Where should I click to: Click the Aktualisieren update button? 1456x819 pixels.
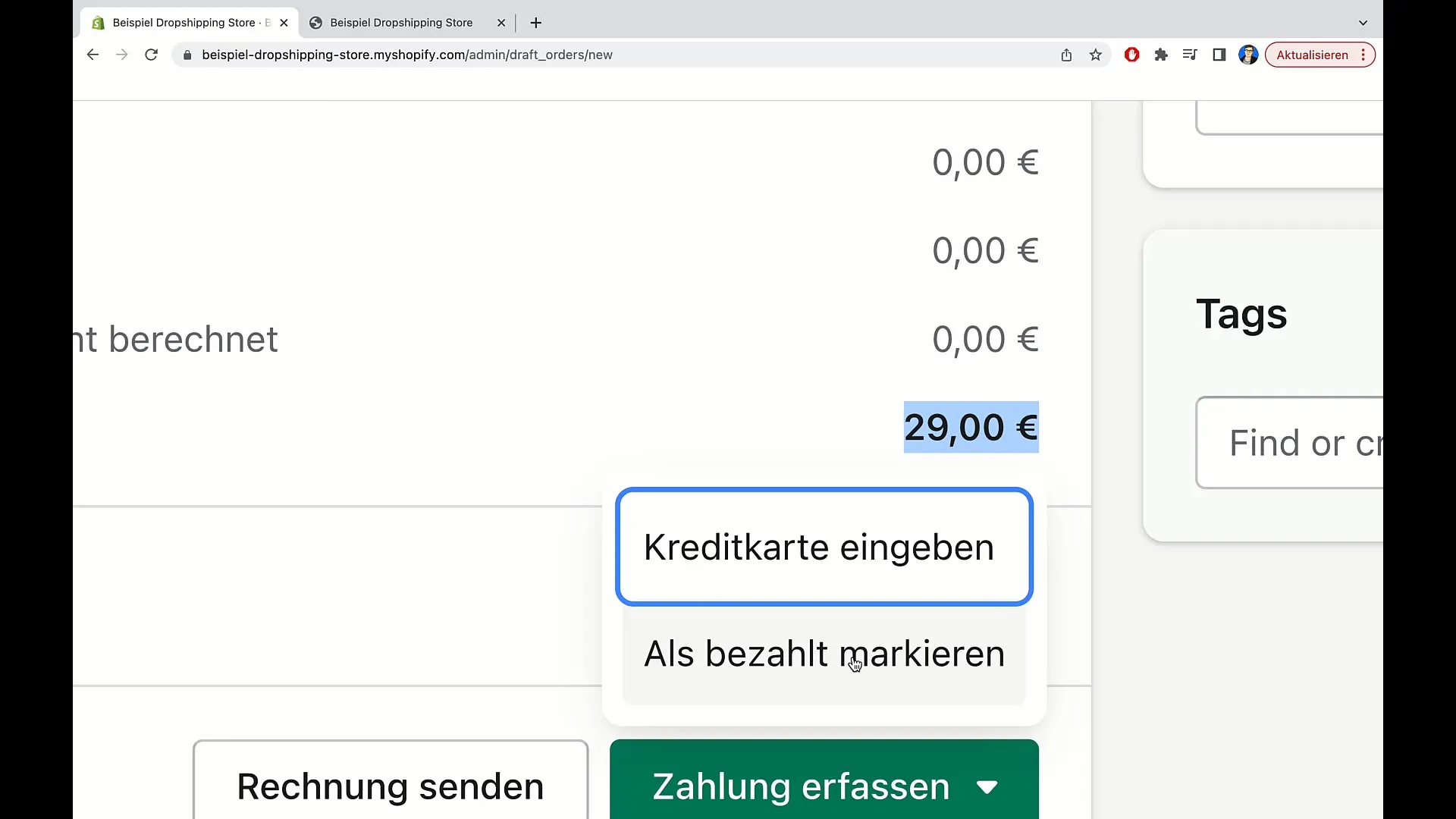click(1312, 55)
